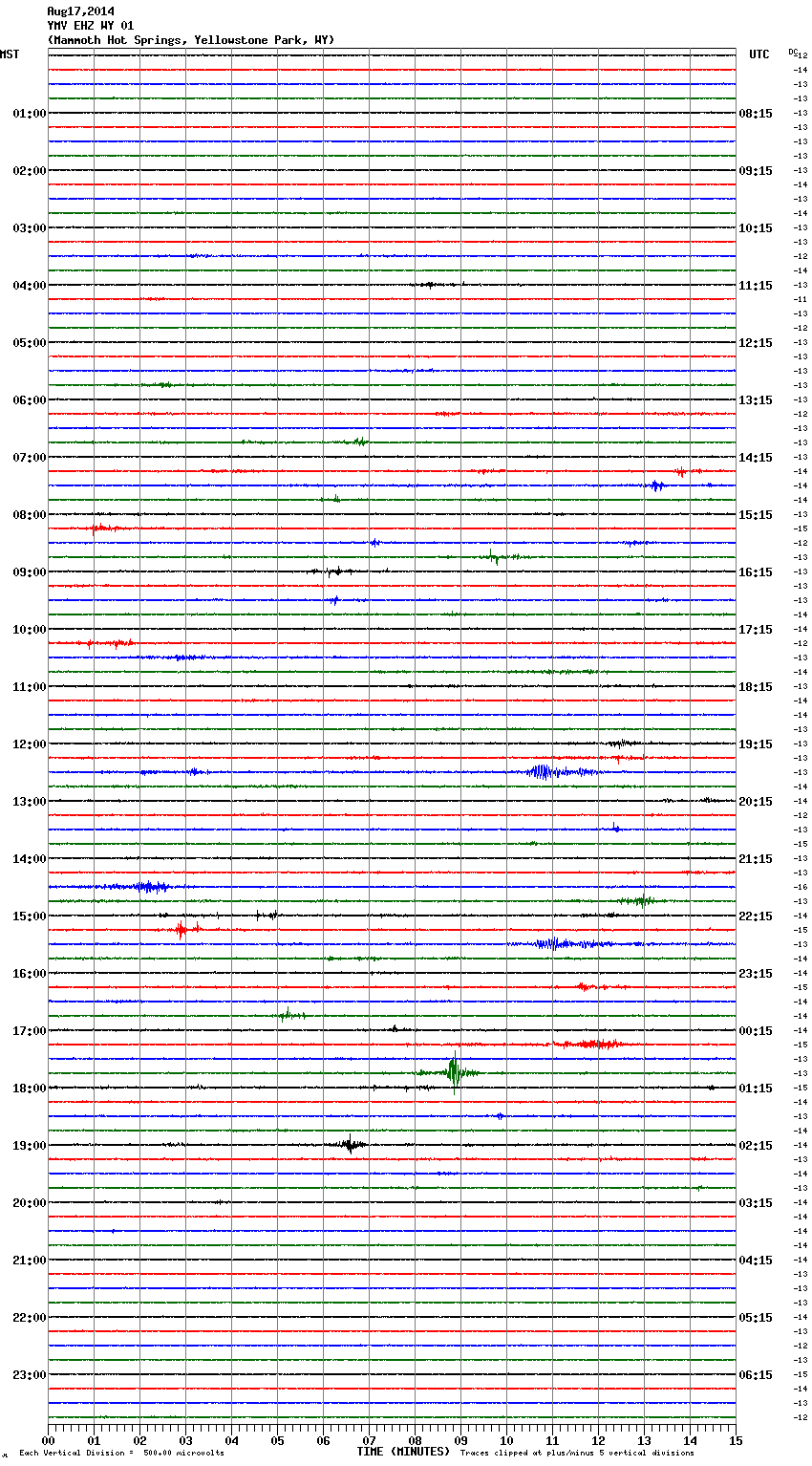Click the black waveform burst on the 19:00 trace
Viewport: 812px width, 1466px height.
pos(351,1144)
